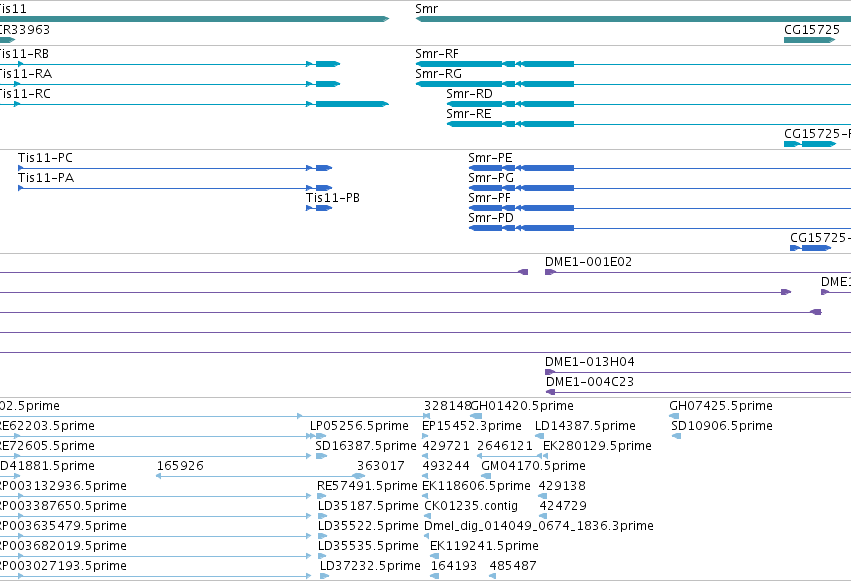Select the Tis11-PB protein label

(333, 198)
